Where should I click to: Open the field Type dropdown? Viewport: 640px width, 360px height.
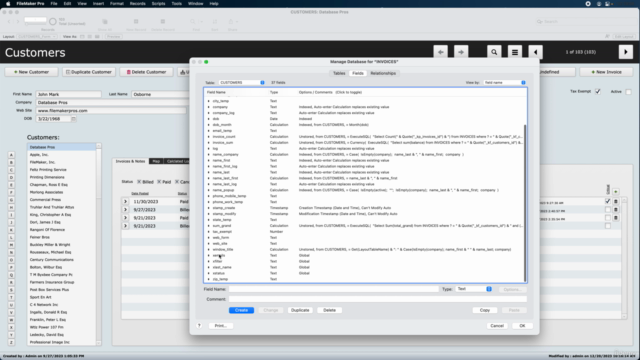pos(473,289)
